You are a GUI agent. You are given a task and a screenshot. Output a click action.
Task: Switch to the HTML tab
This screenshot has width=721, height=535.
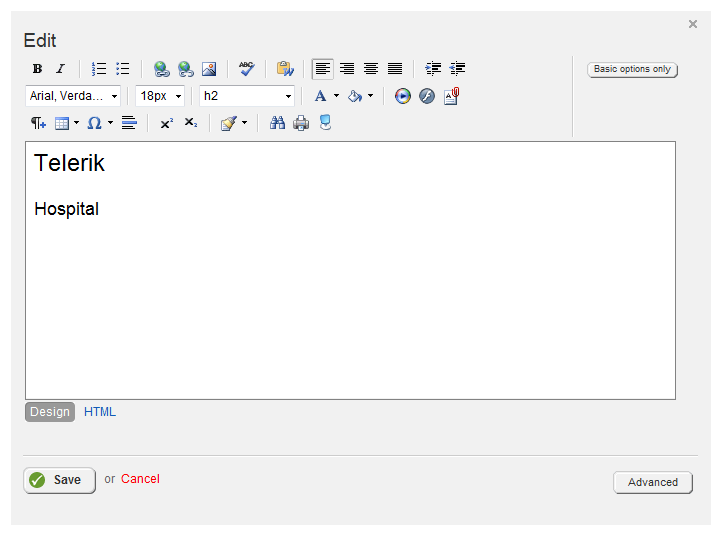pyautogui.click(x=100, y=412)
